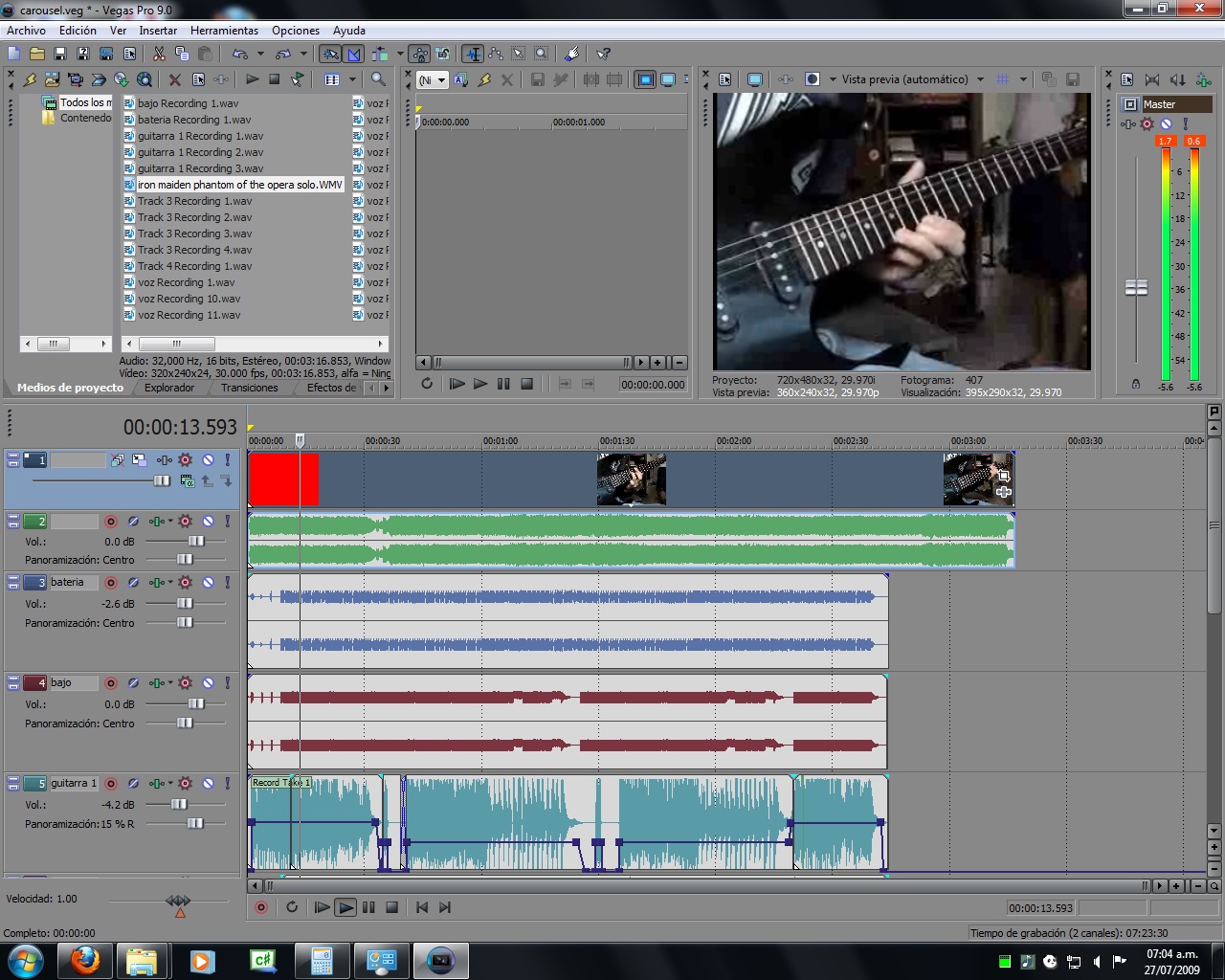The height and width of the screenshot is (980, 1225).
Task: Click Capture Video icon in Project Media
Action: coord(75,79)
